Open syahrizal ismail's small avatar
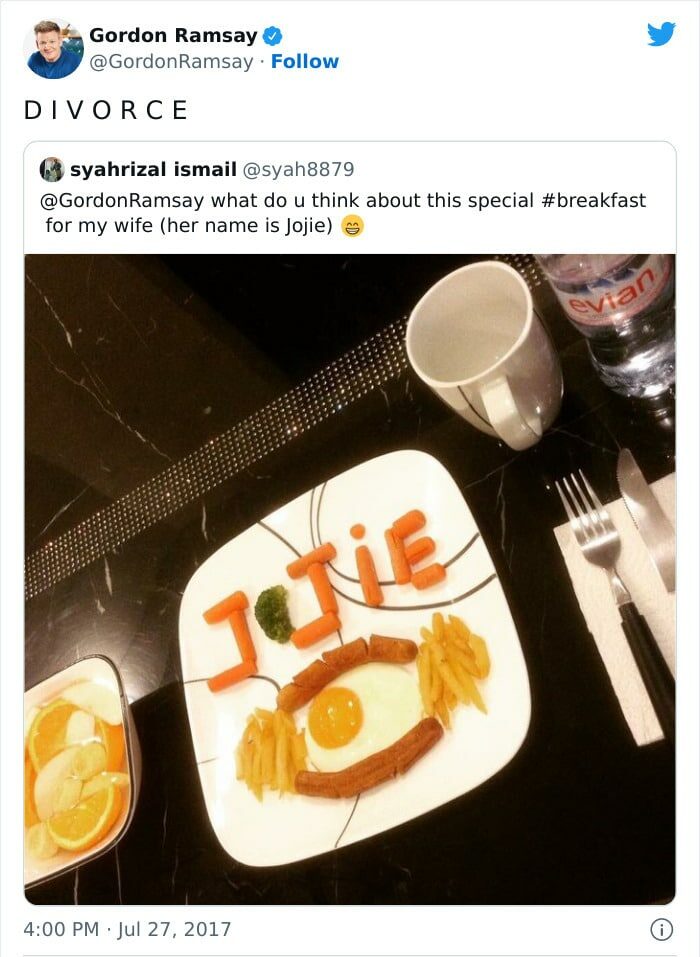 point(51,169)
